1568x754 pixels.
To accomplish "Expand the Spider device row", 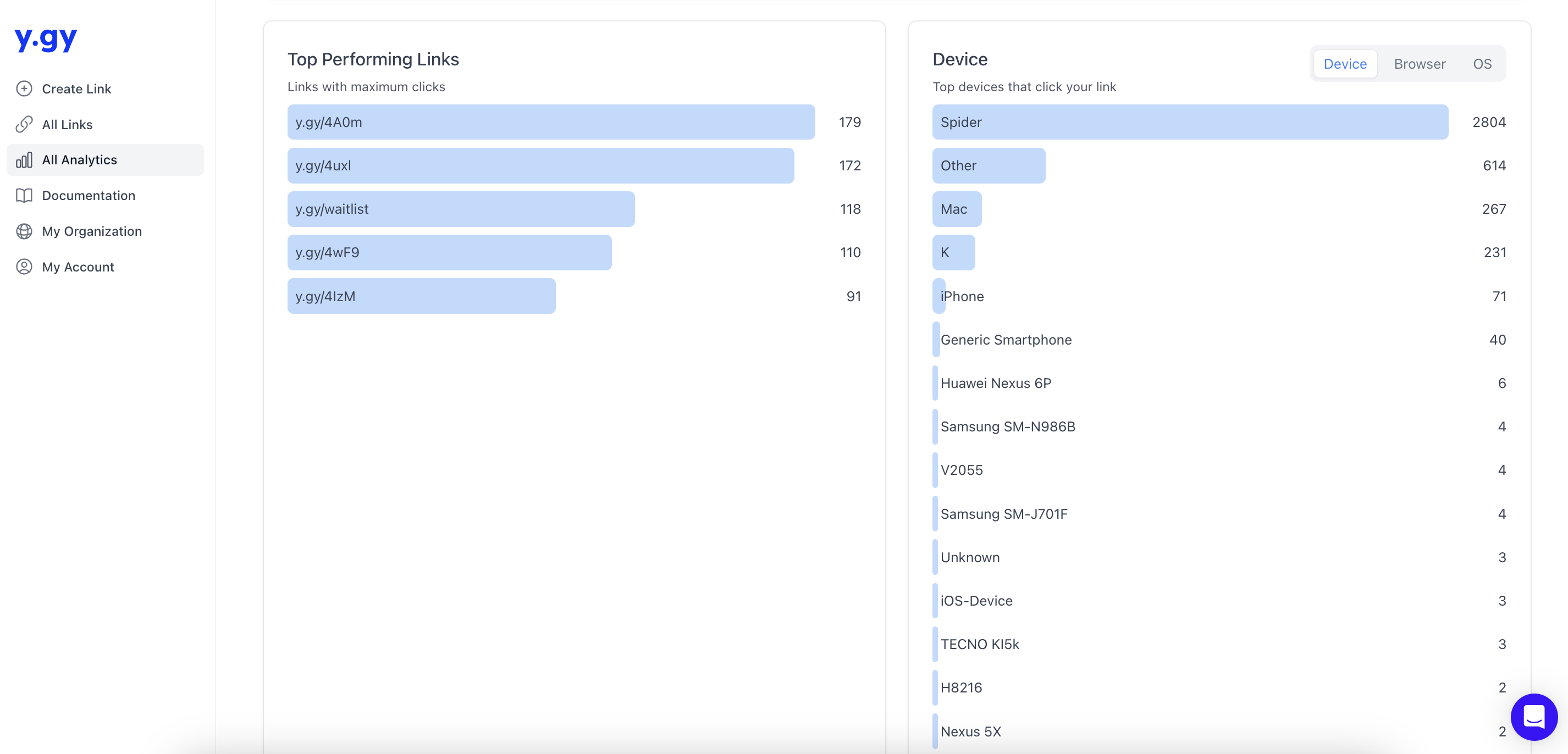I will [x=1190, y=122].
